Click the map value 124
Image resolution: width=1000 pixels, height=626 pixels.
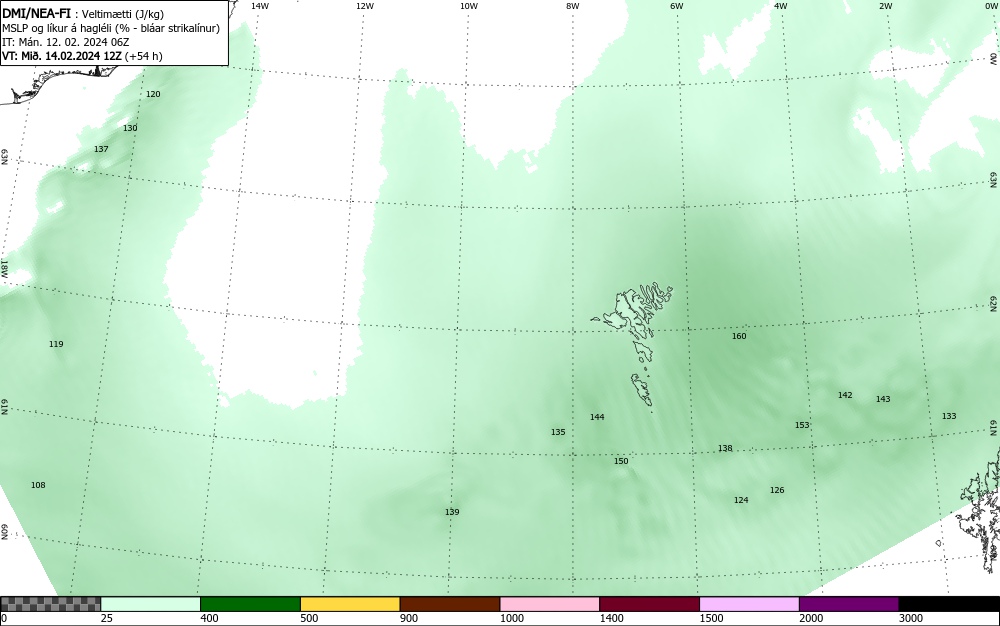pos(741,500)
